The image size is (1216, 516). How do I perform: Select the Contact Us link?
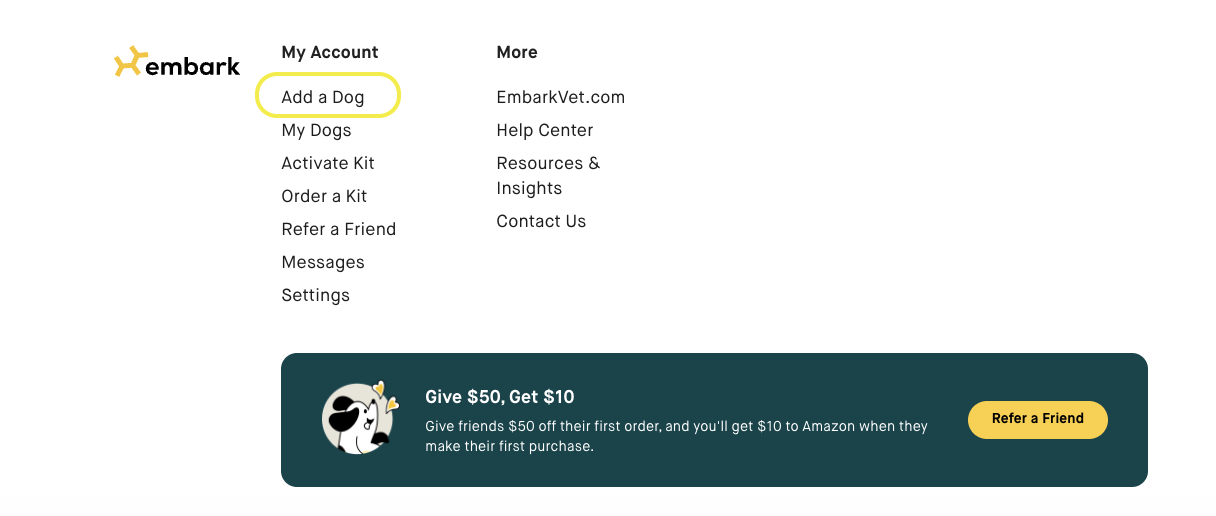pos(541,221)
